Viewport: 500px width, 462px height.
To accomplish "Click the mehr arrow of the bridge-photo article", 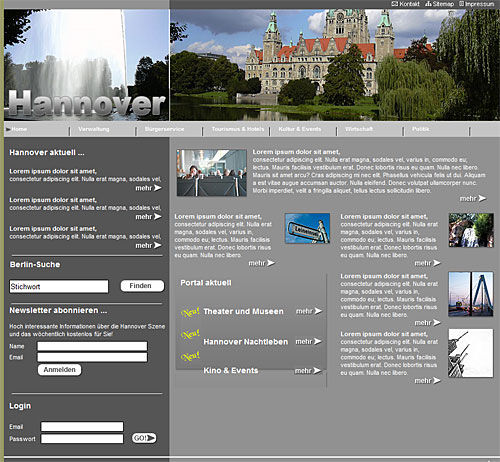I will pyautogui.click(x=428, y=323).
